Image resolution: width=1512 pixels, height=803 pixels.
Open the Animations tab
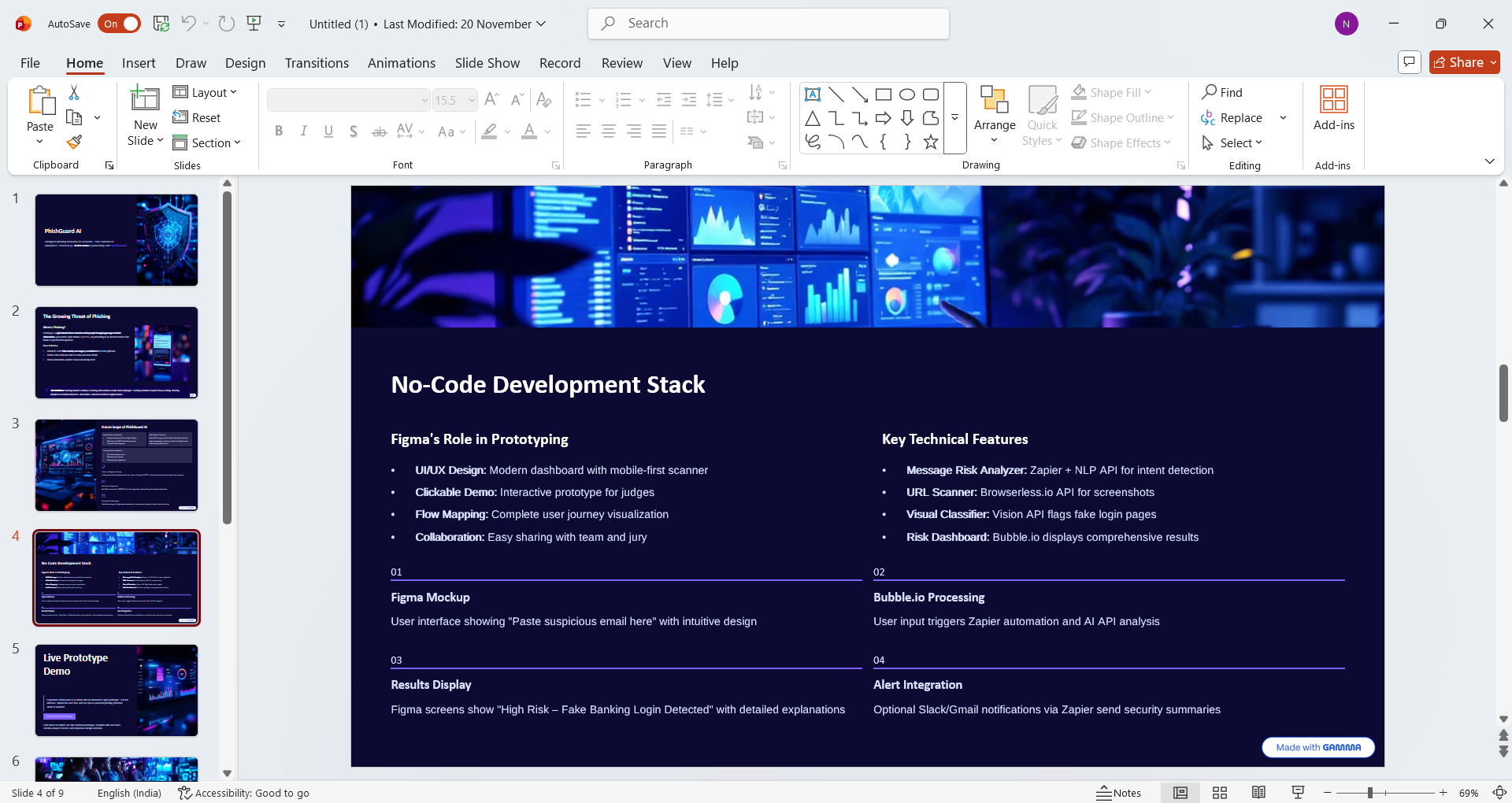point(402,63)
